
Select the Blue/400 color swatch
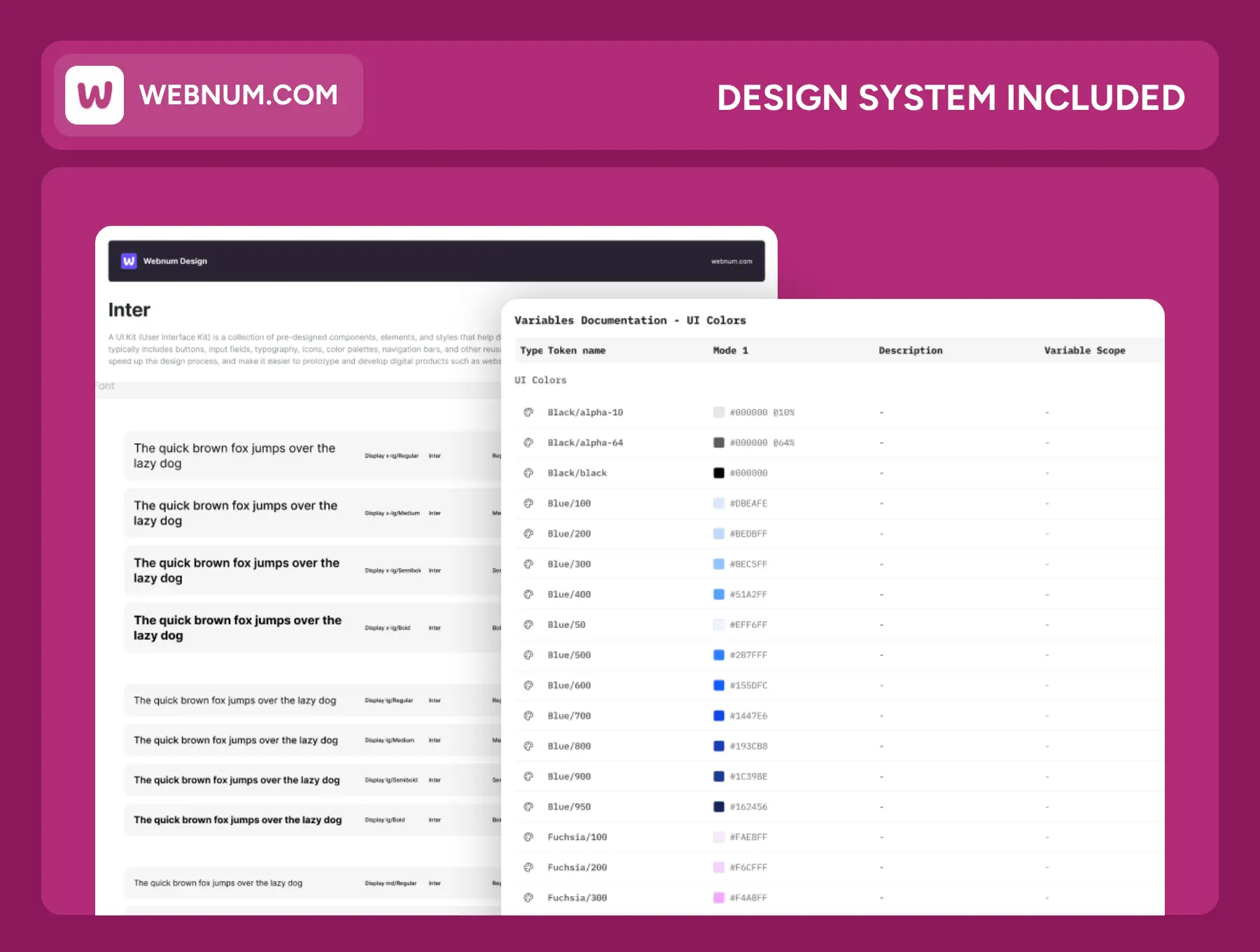718,594
